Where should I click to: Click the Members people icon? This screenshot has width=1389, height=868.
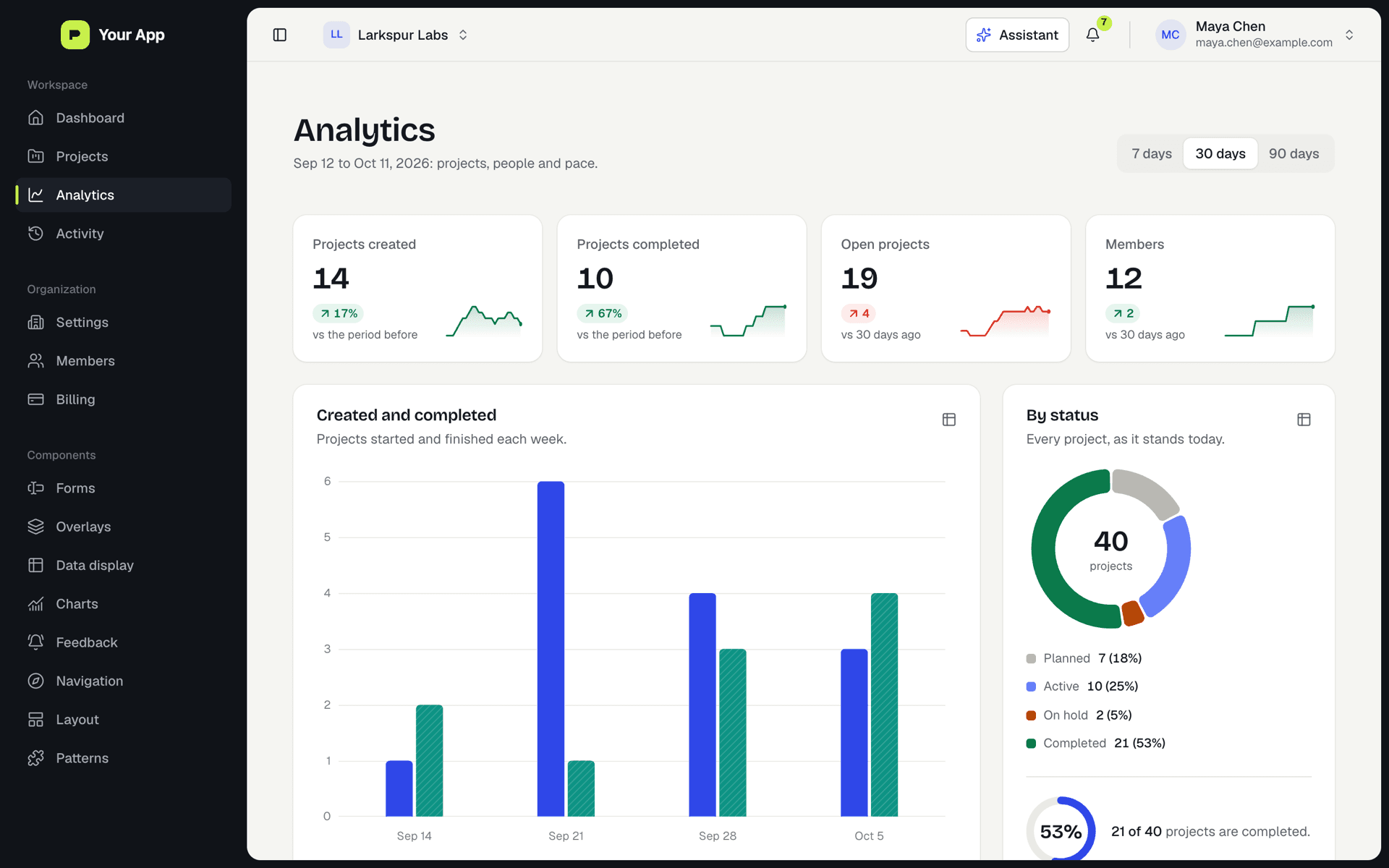[35, 361]
